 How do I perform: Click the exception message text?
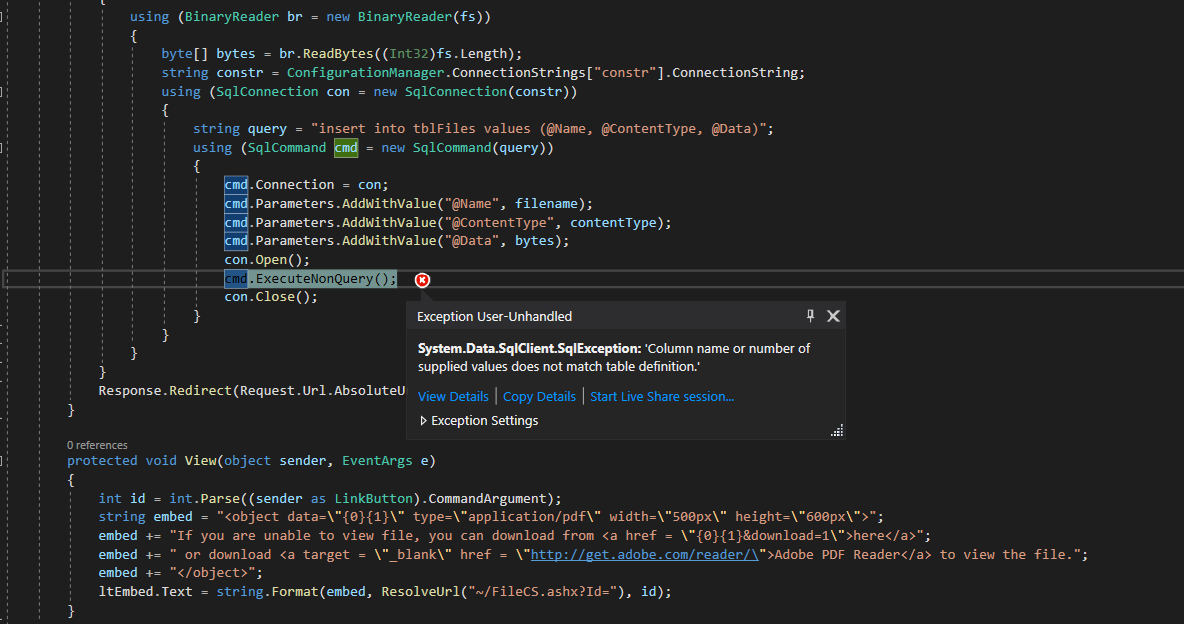614,357
